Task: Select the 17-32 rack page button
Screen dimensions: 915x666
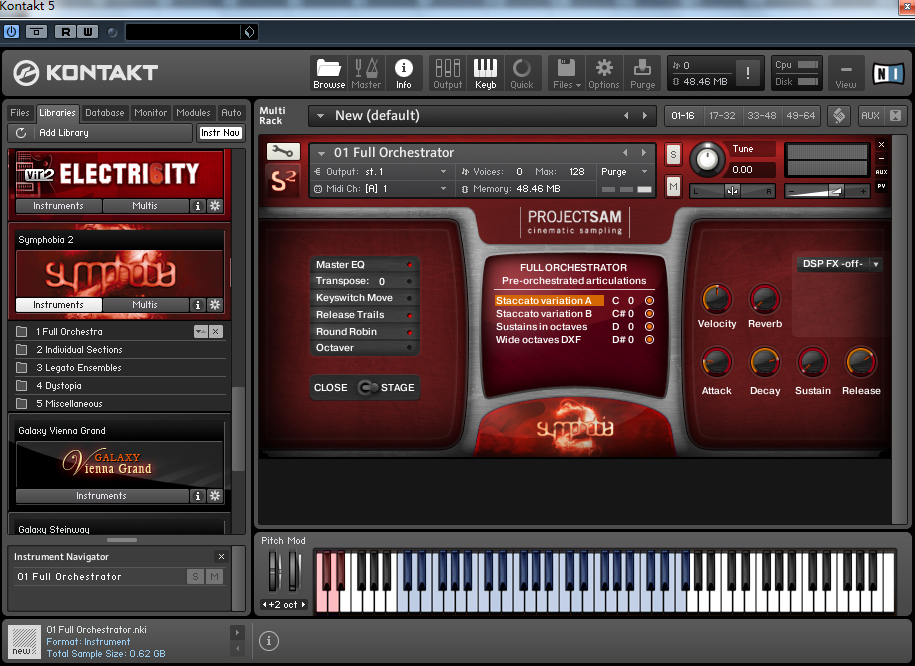Action: [x=722, y=116]
